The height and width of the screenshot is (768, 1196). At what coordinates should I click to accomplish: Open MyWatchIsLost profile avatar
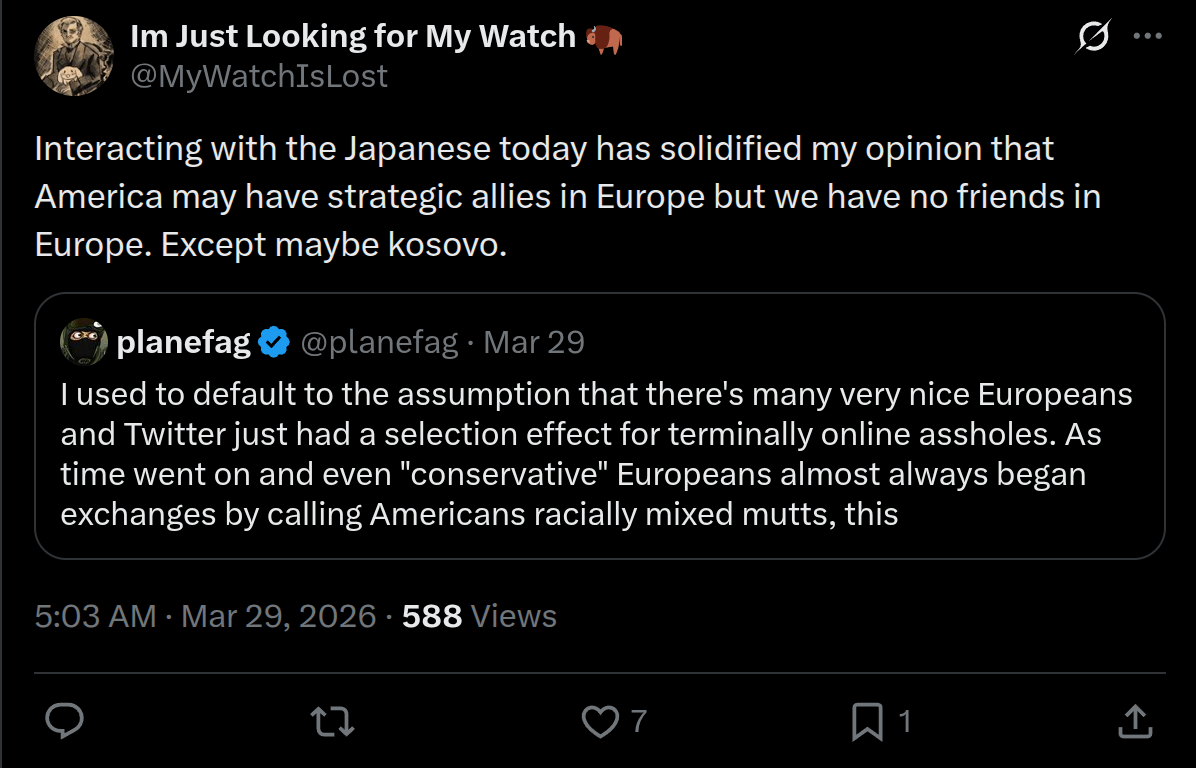(75, 56)
